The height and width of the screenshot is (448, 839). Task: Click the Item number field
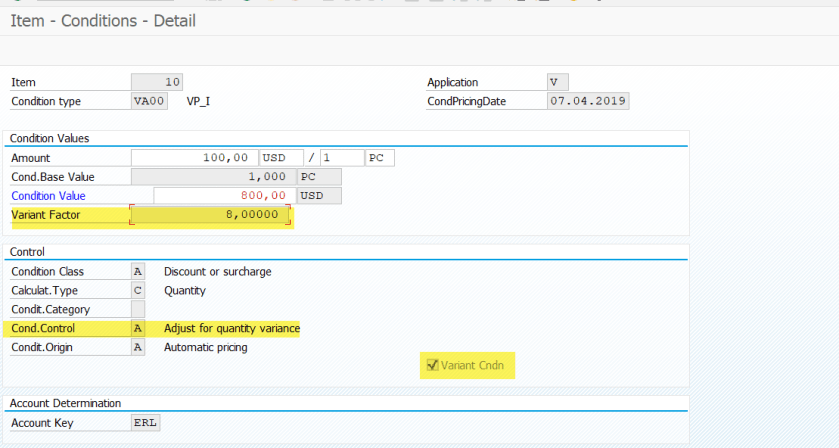coord(157,82)
